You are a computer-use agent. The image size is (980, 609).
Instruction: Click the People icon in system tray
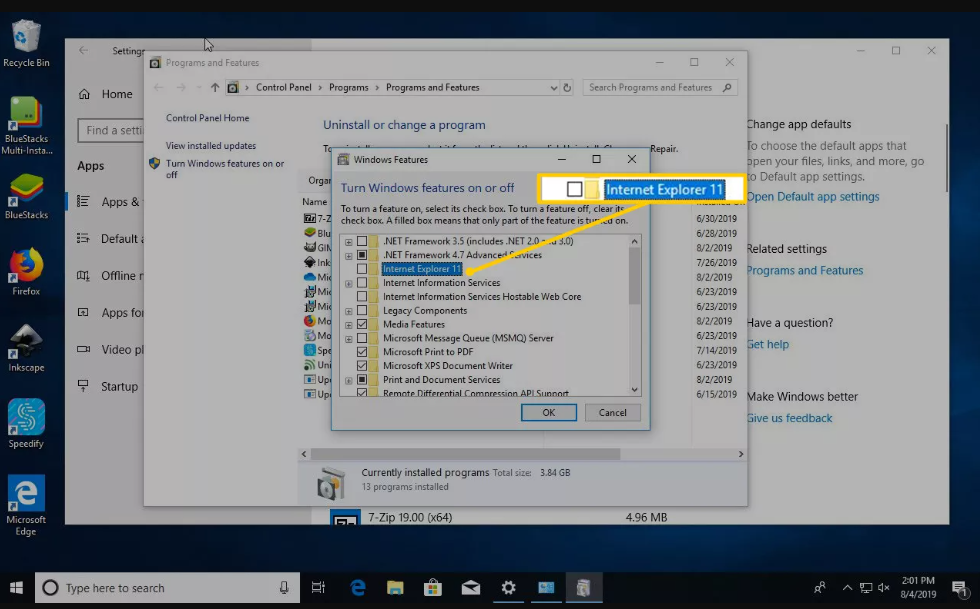[x=819, y=588]
